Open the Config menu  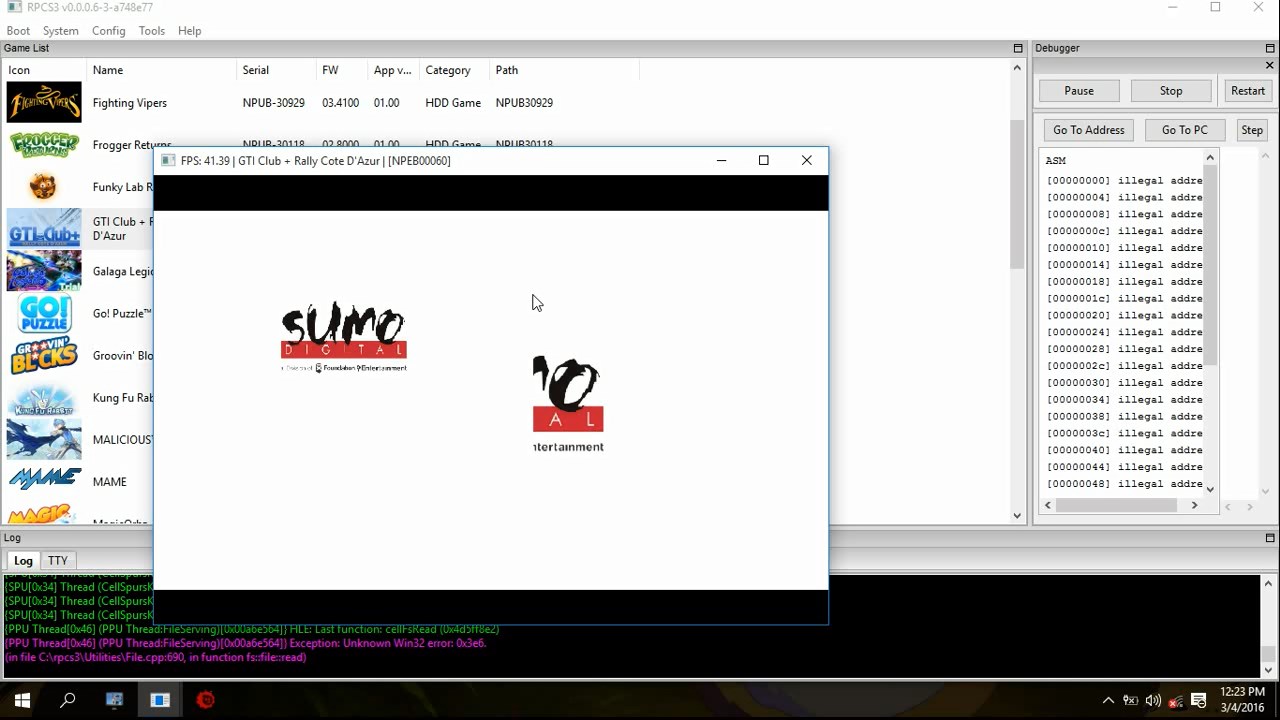tap(108, 31)
